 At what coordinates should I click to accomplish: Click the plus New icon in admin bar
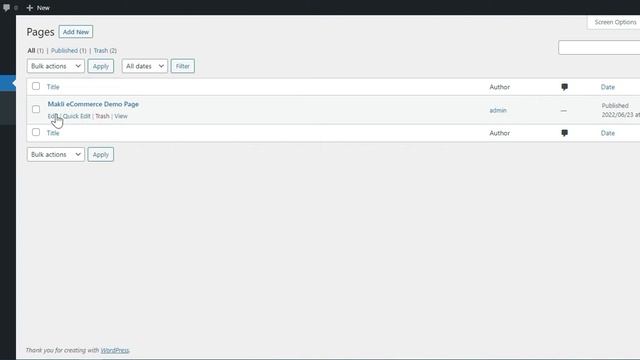click(x=29, y=7)
